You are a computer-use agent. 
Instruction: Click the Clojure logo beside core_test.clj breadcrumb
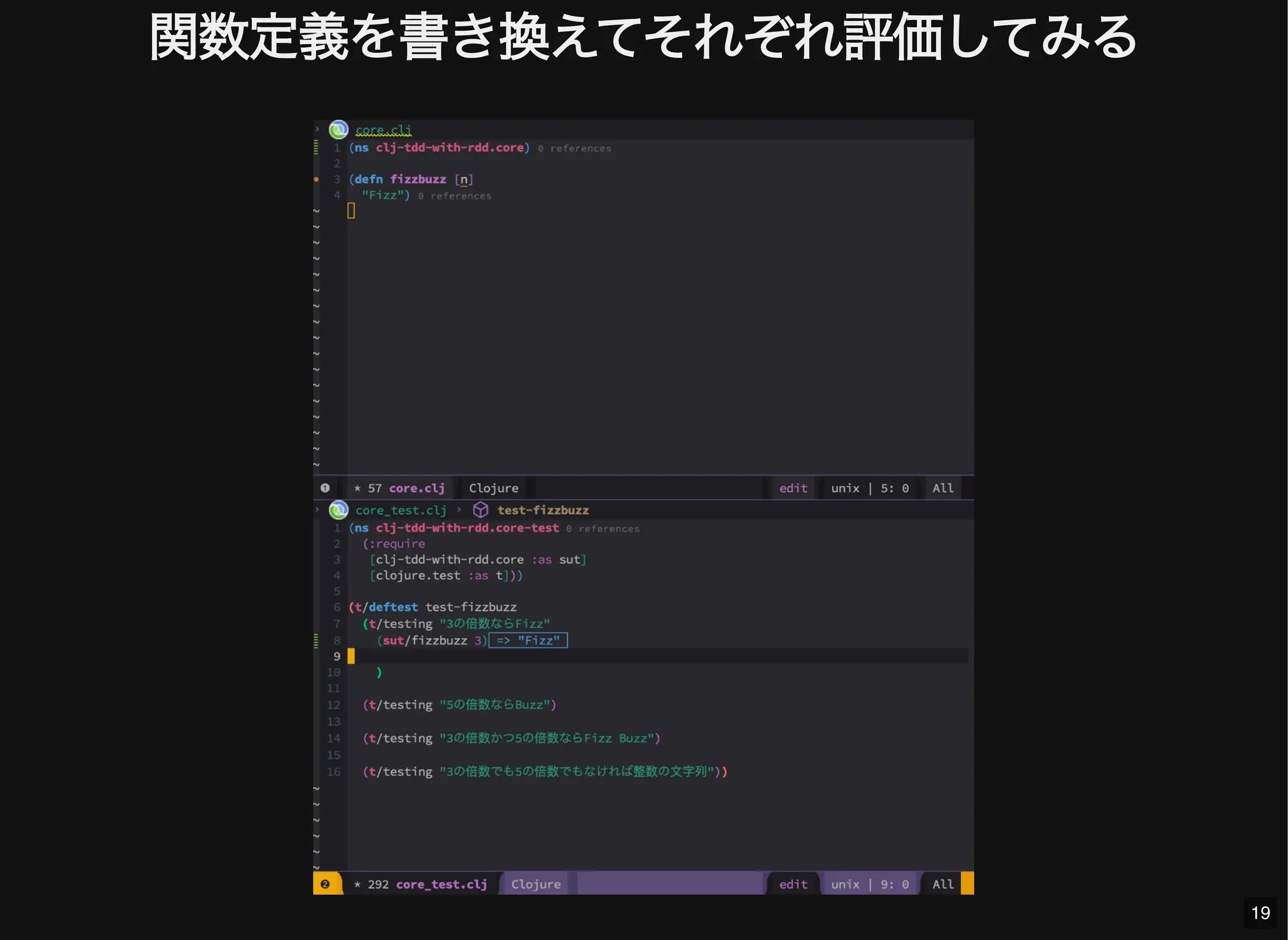(x=338, y=510)
